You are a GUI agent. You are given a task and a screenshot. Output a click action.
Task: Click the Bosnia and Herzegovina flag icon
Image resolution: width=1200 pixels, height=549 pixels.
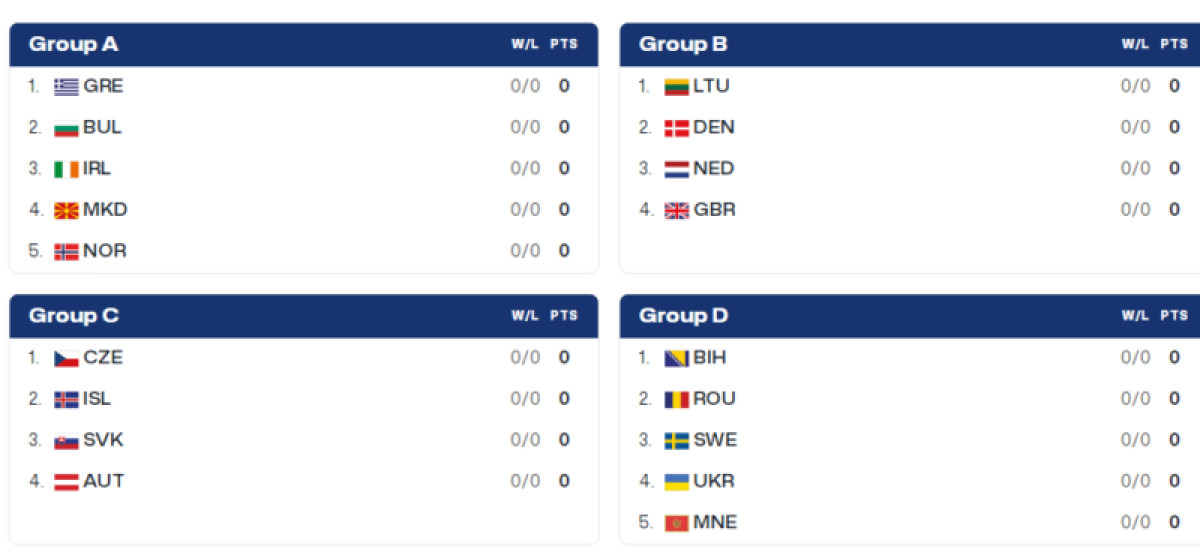coord(677,358)
